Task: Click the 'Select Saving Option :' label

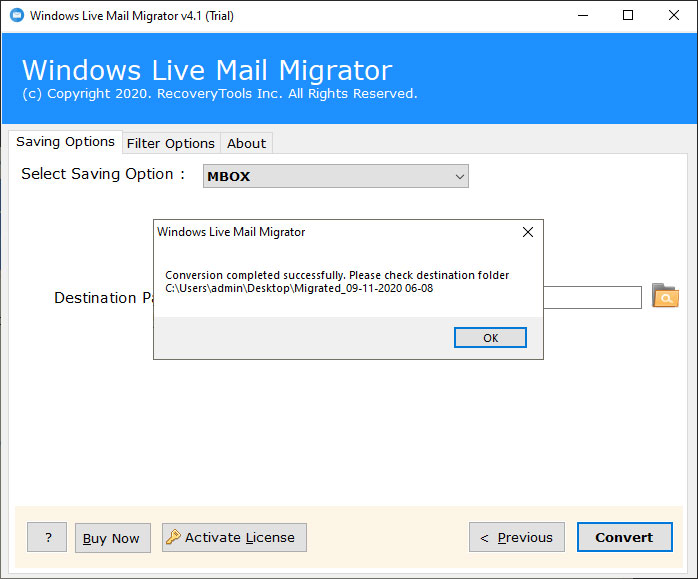Action: click(x=103, y=174)
